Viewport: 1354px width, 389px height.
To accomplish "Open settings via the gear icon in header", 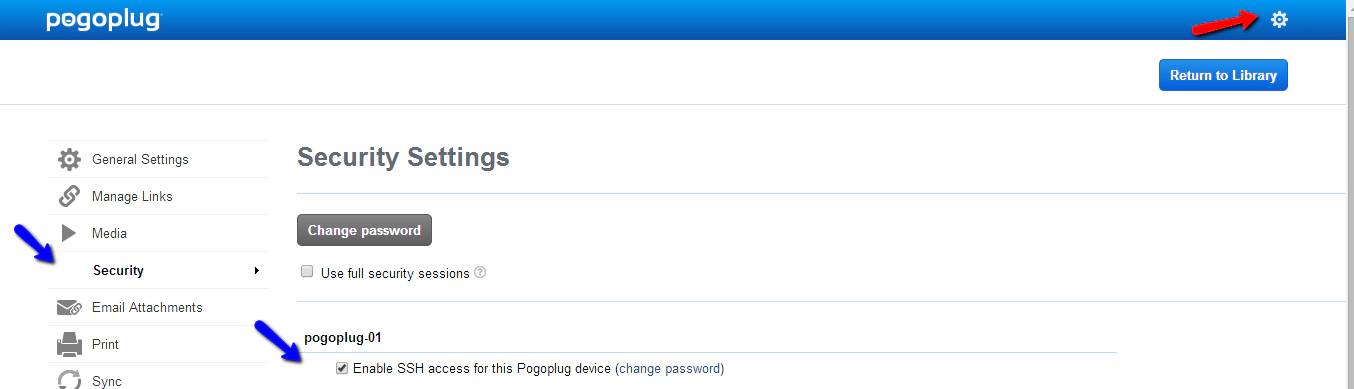I will pyautogui.click(x=1278, y=19).
